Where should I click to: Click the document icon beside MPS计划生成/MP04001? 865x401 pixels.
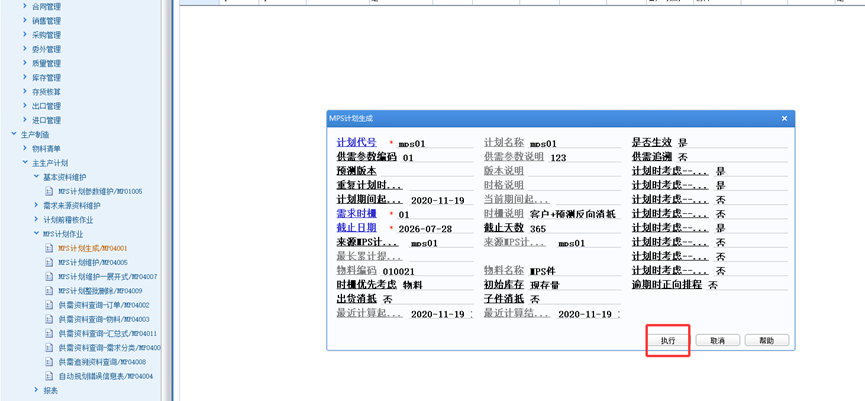point(49,248)
